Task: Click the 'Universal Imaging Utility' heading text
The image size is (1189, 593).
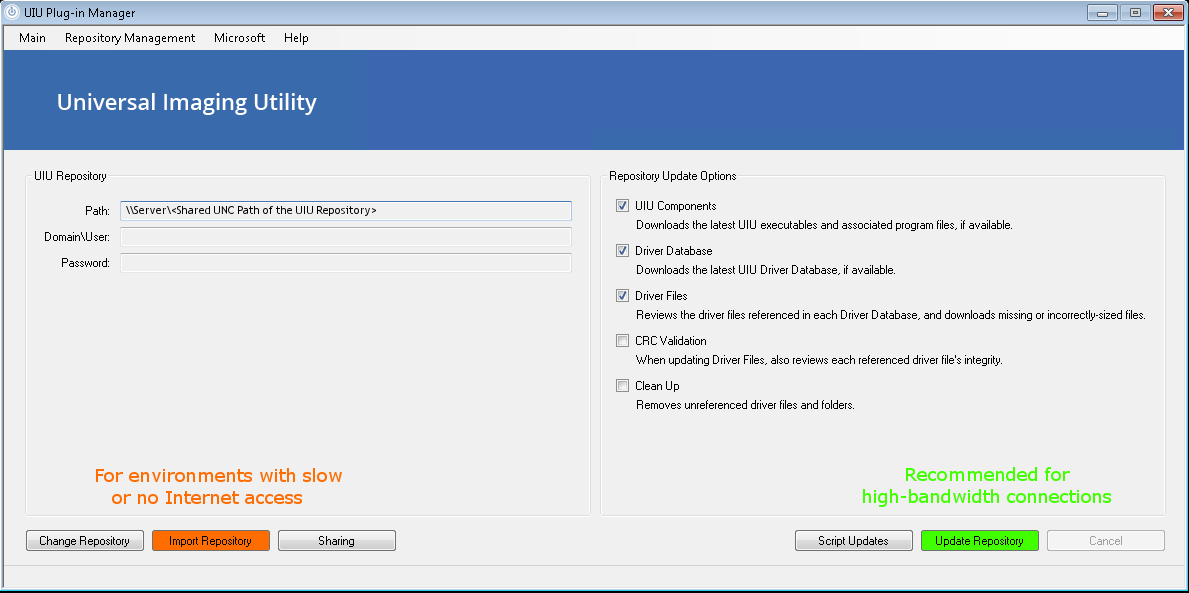Action: [187, 102]
